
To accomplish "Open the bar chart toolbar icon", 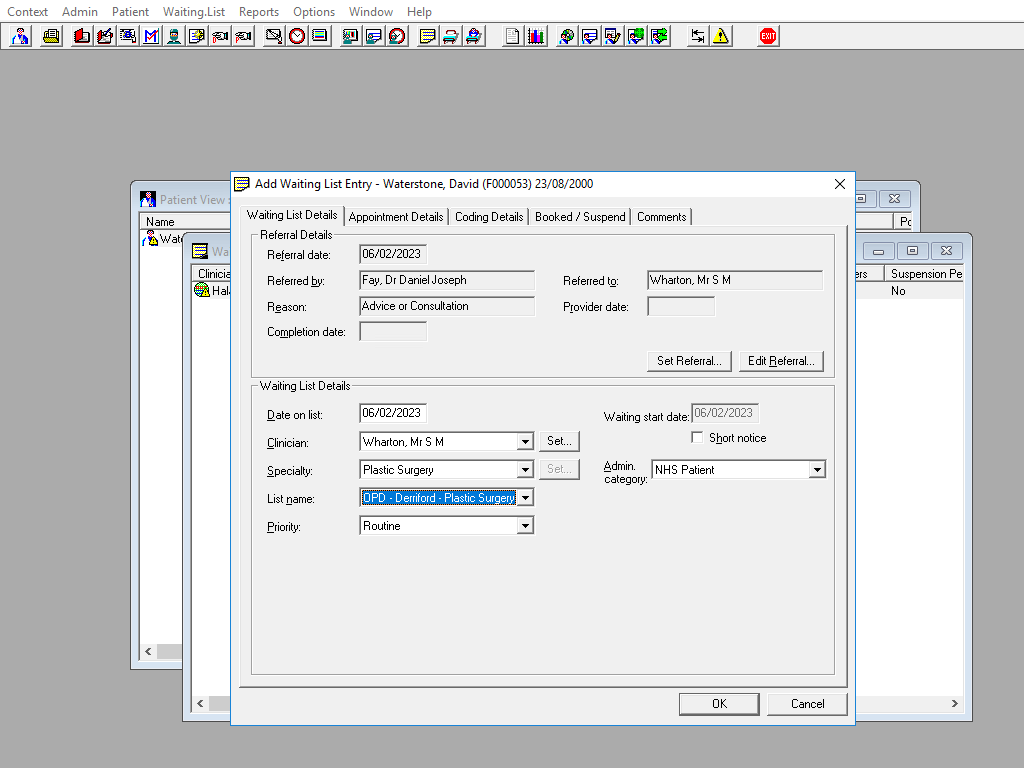I will point(536,36).
